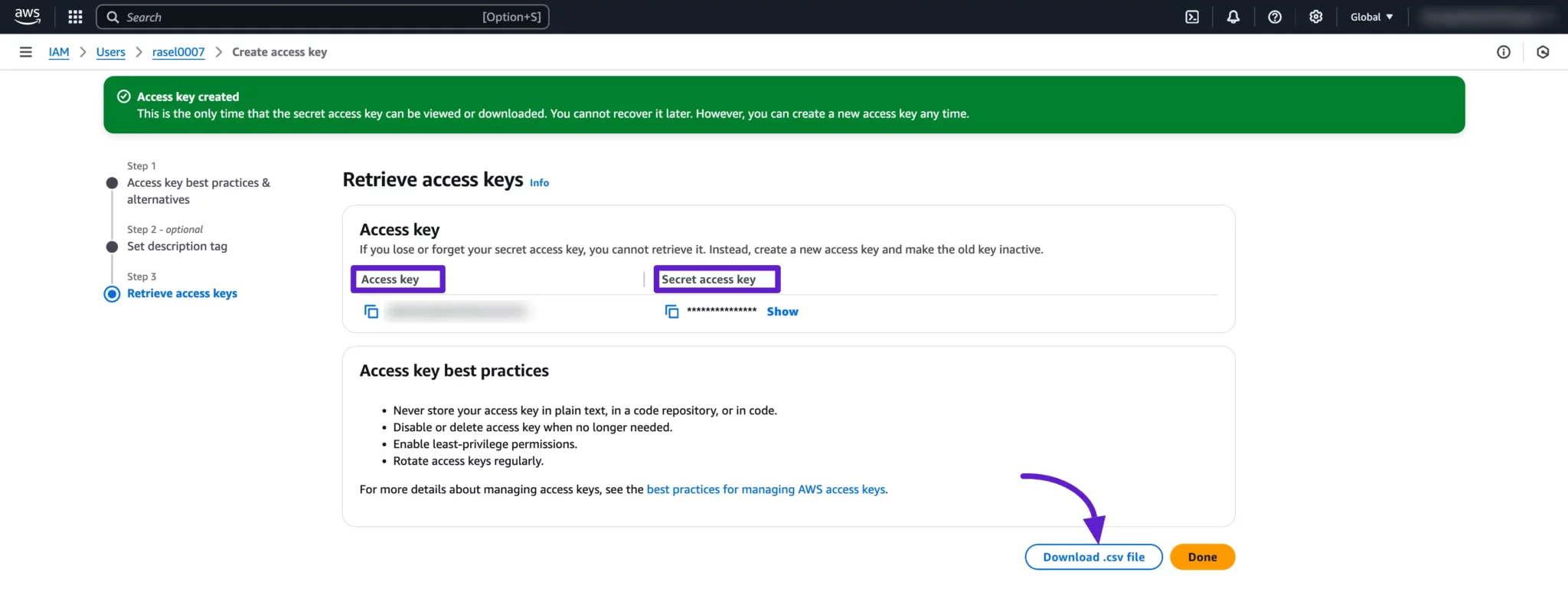
Task: Show the hidden secret access key
Action: (782, 312)
